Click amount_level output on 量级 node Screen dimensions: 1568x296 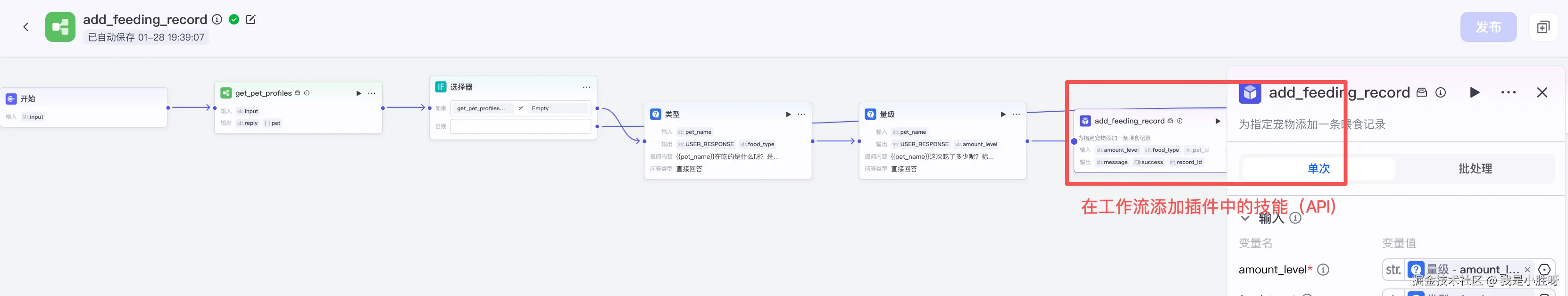(976, 144)
